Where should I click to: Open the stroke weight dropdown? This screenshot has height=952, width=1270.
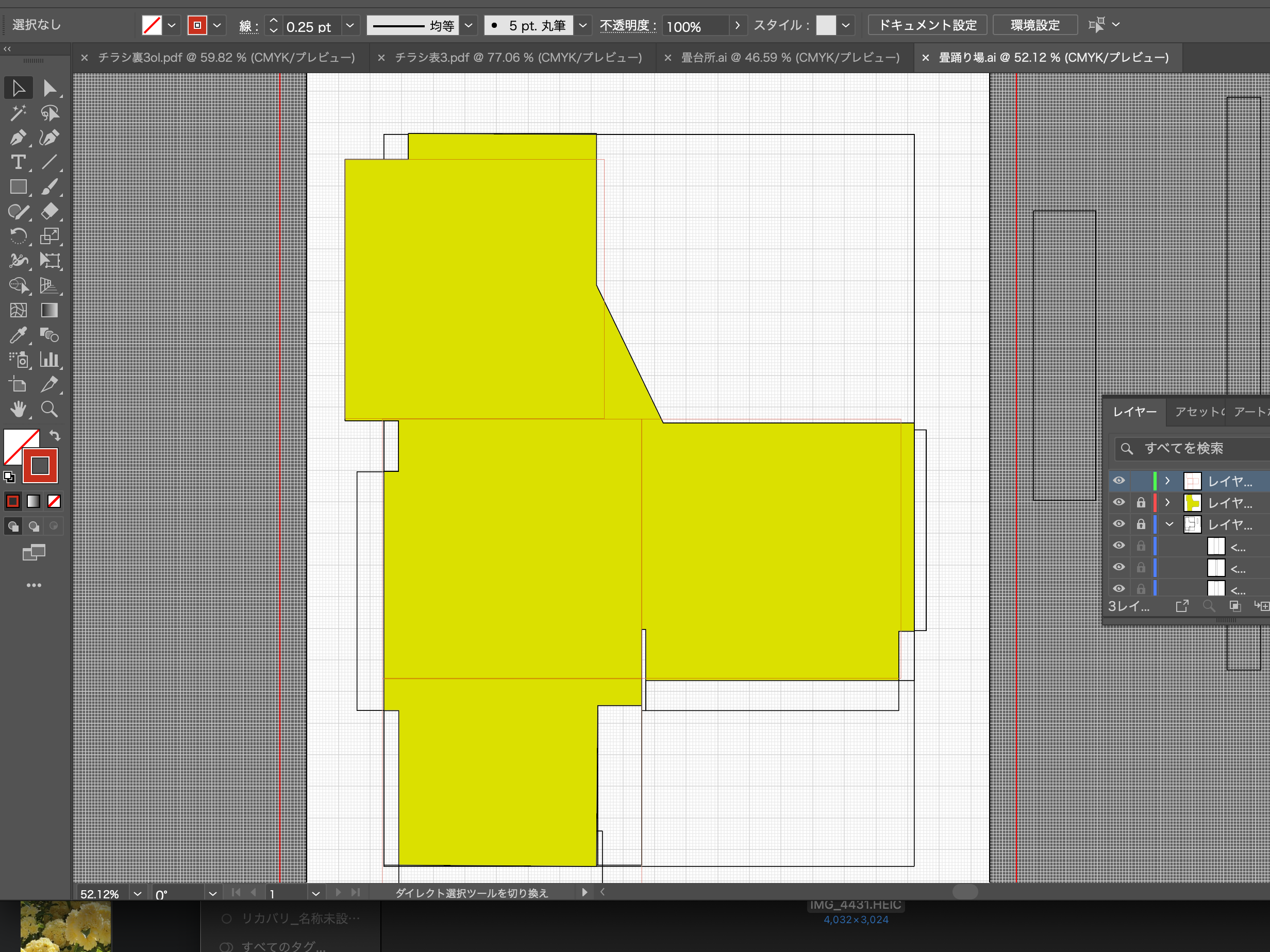point(350,26)
